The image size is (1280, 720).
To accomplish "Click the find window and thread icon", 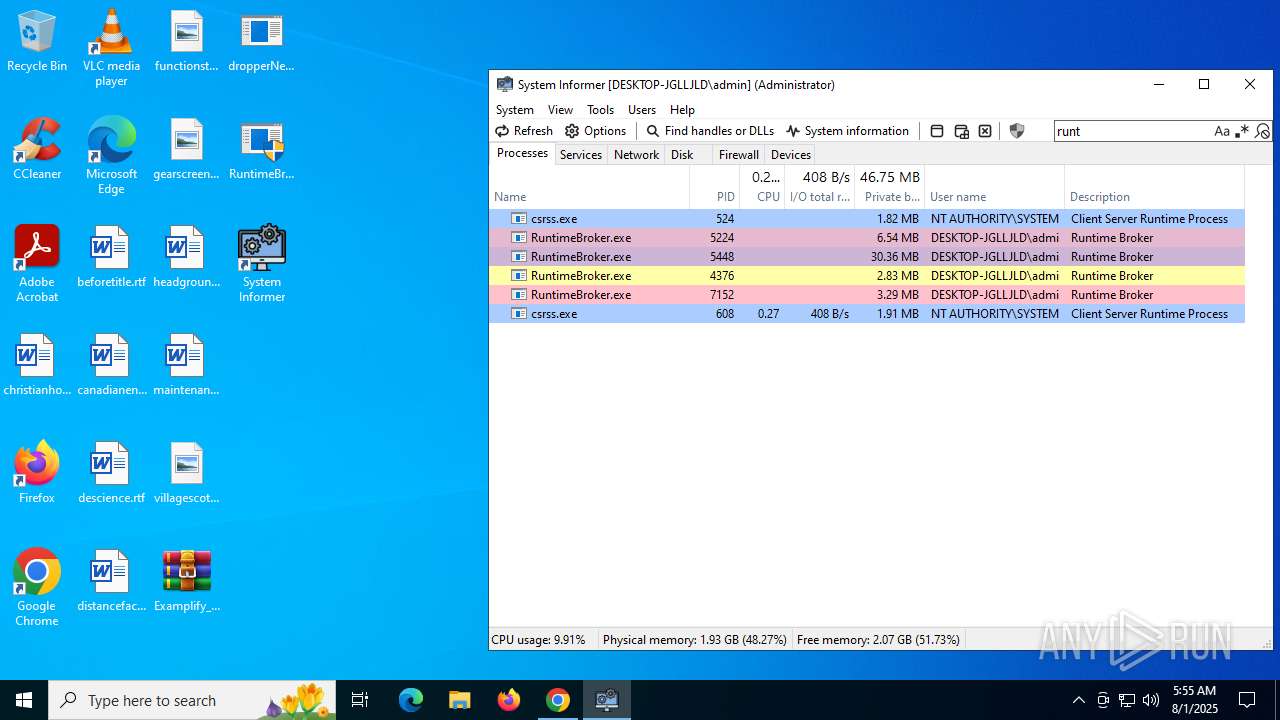I will coord(961,131).
